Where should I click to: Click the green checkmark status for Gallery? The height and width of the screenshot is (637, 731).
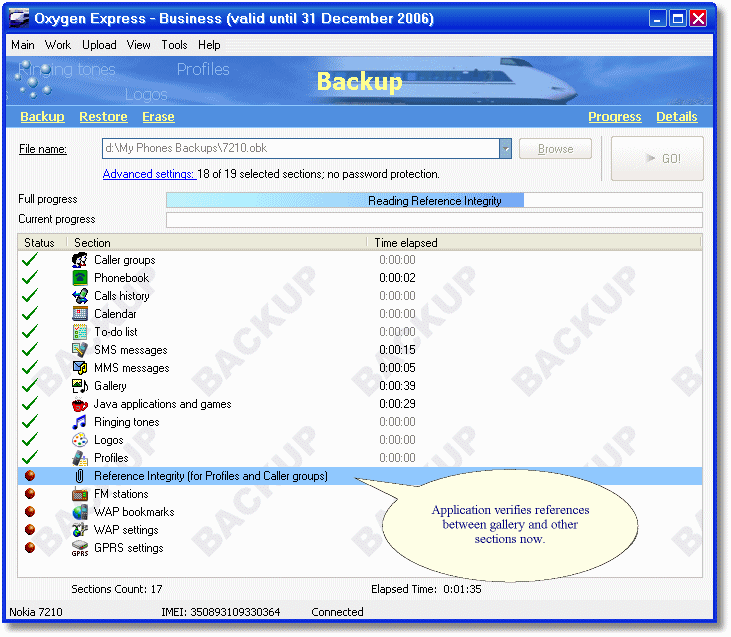click(30, 386)
